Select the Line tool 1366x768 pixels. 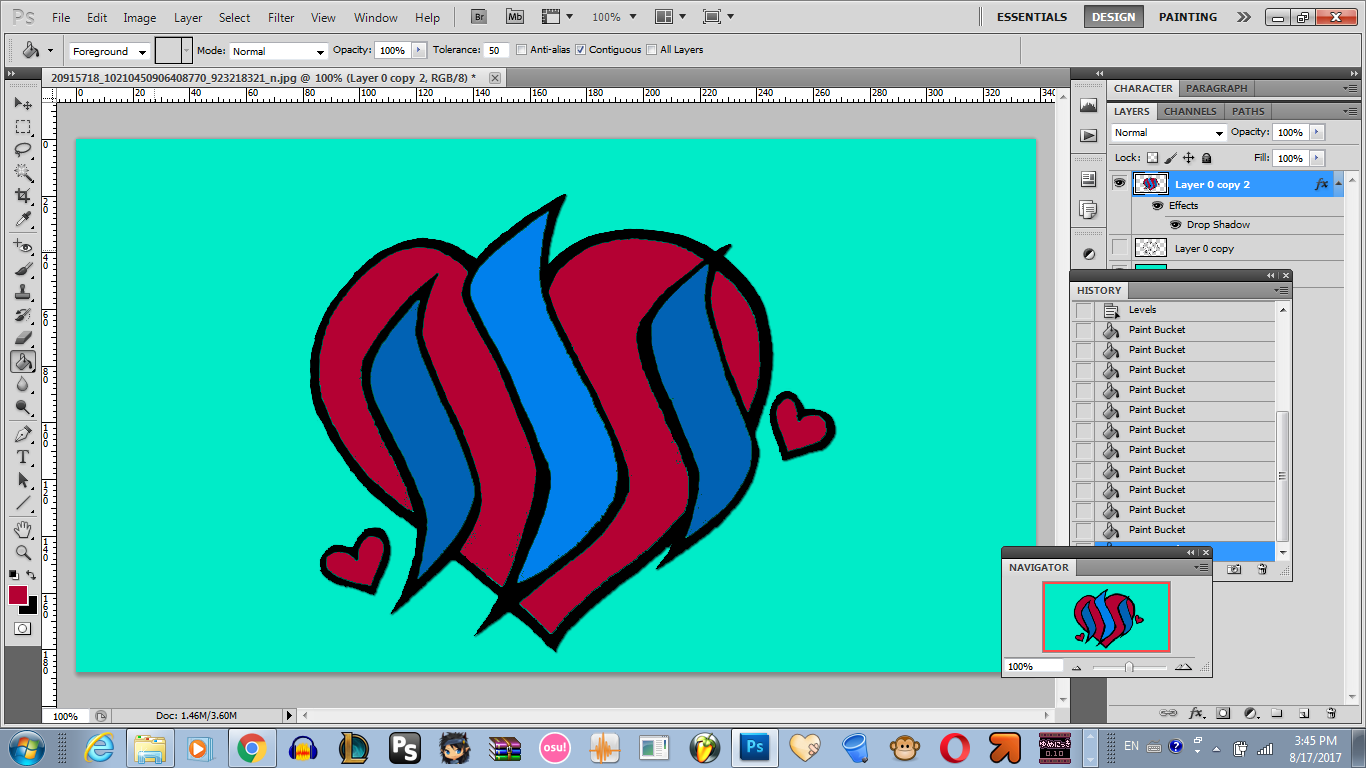click(x=23, y=503)
